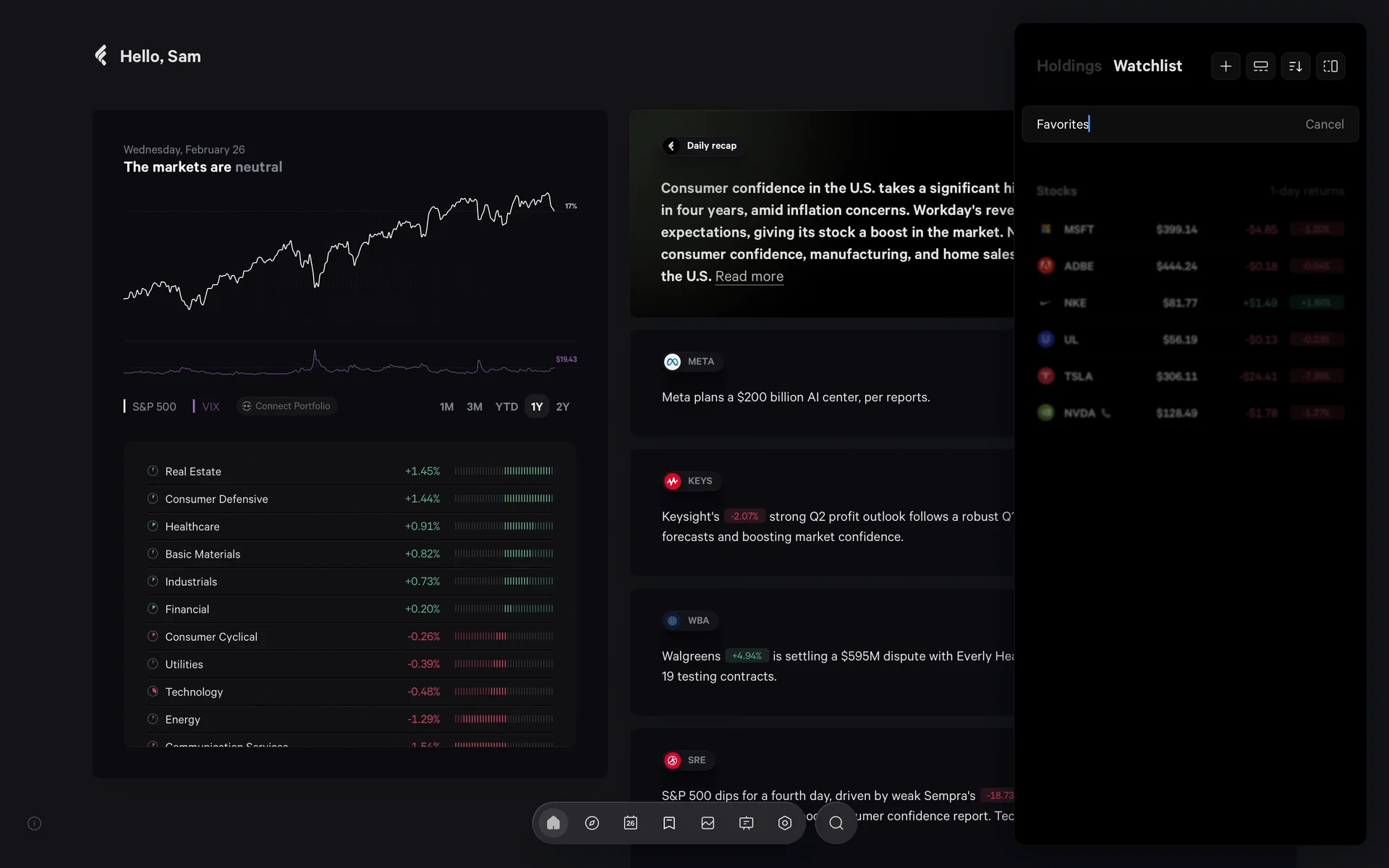Click Cancel next to Favorites field

coord(1324,124)
